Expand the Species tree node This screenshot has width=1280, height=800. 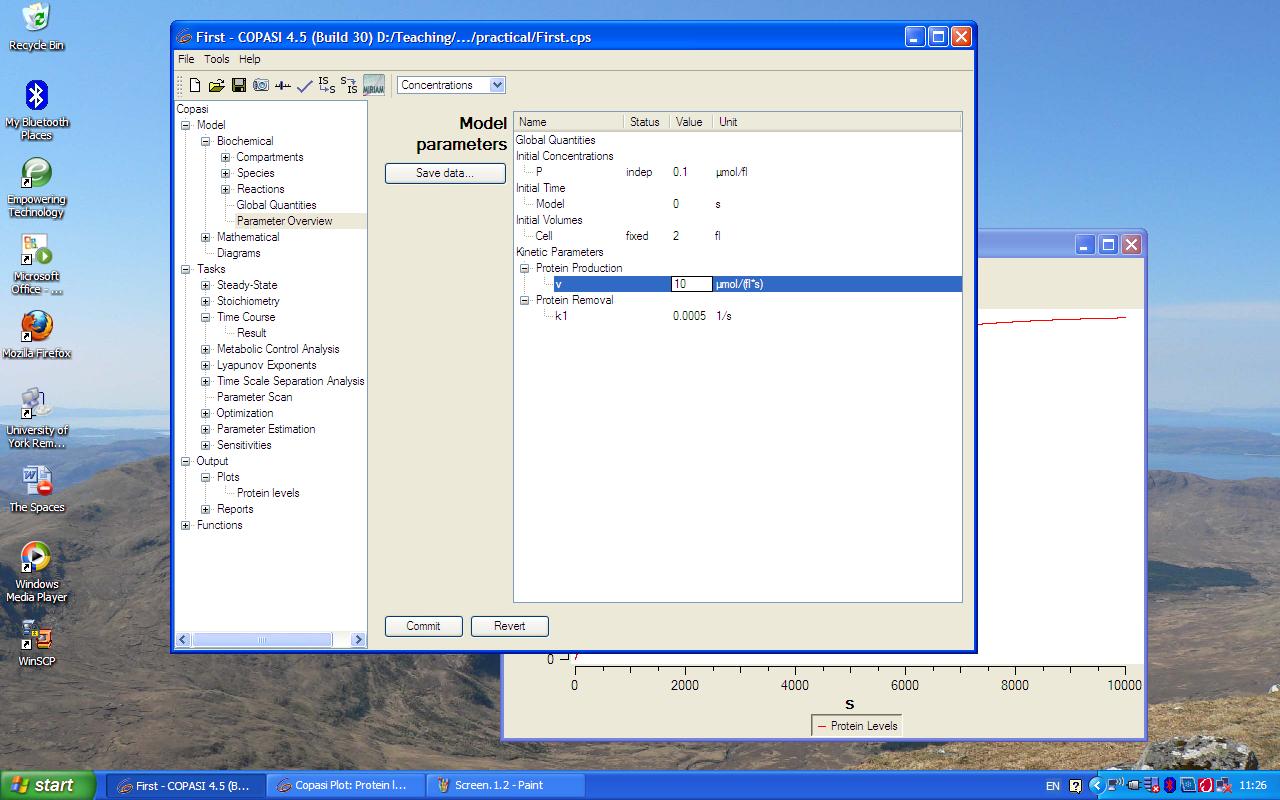pyautogui.click(x=226, y=173)
